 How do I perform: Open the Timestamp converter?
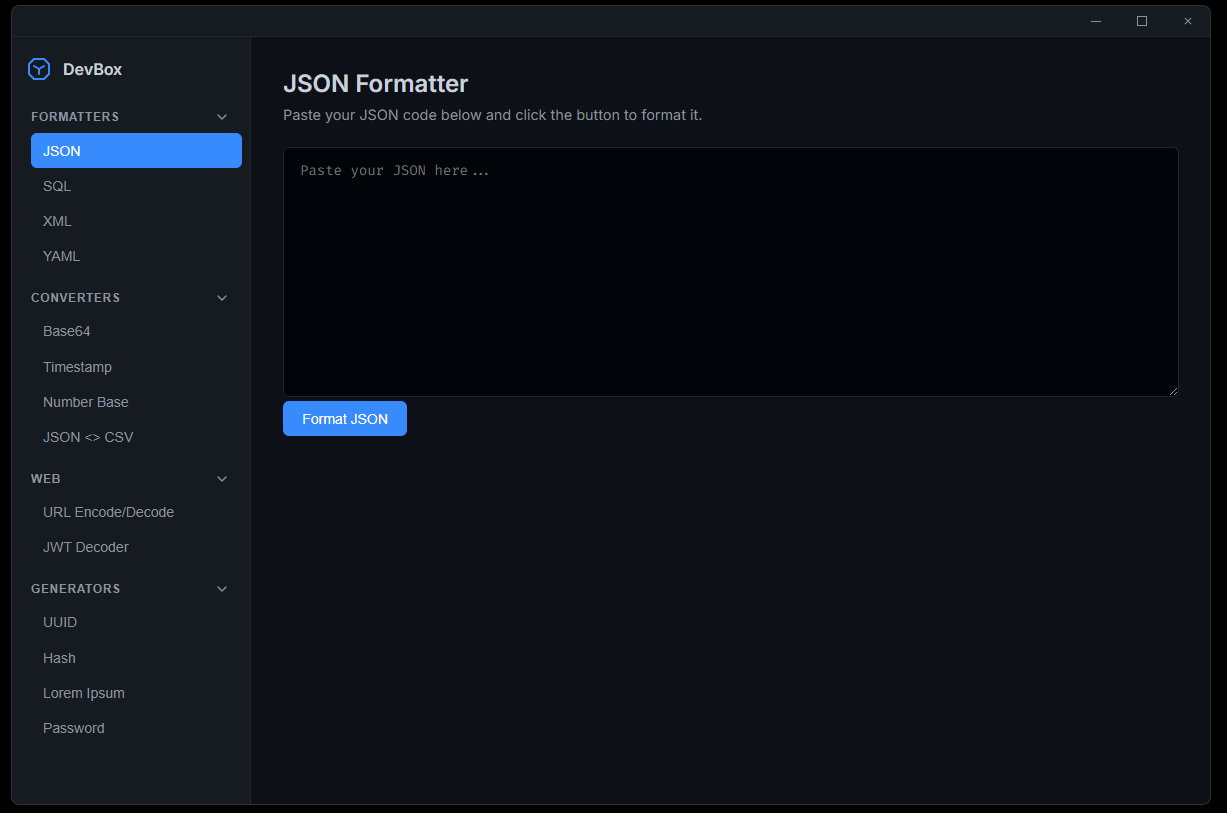pyautogui.click(x=77, y=366)
